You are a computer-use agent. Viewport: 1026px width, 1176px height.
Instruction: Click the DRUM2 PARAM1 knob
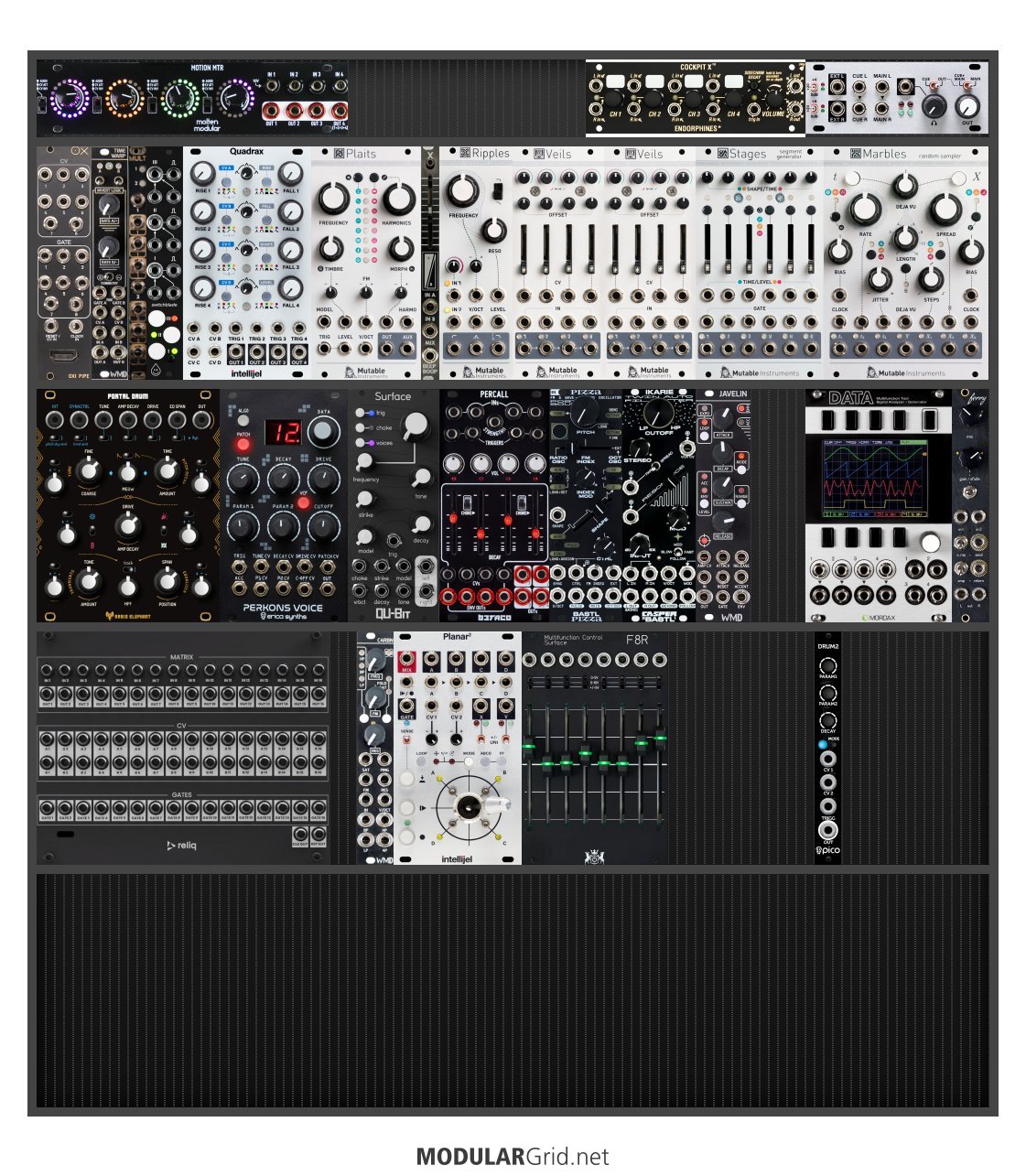click(x=828, y=665)
